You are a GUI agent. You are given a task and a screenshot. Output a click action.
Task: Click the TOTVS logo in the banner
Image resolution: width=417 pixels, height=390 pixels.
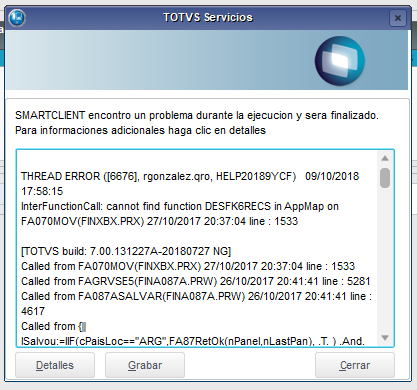point(340,61)
